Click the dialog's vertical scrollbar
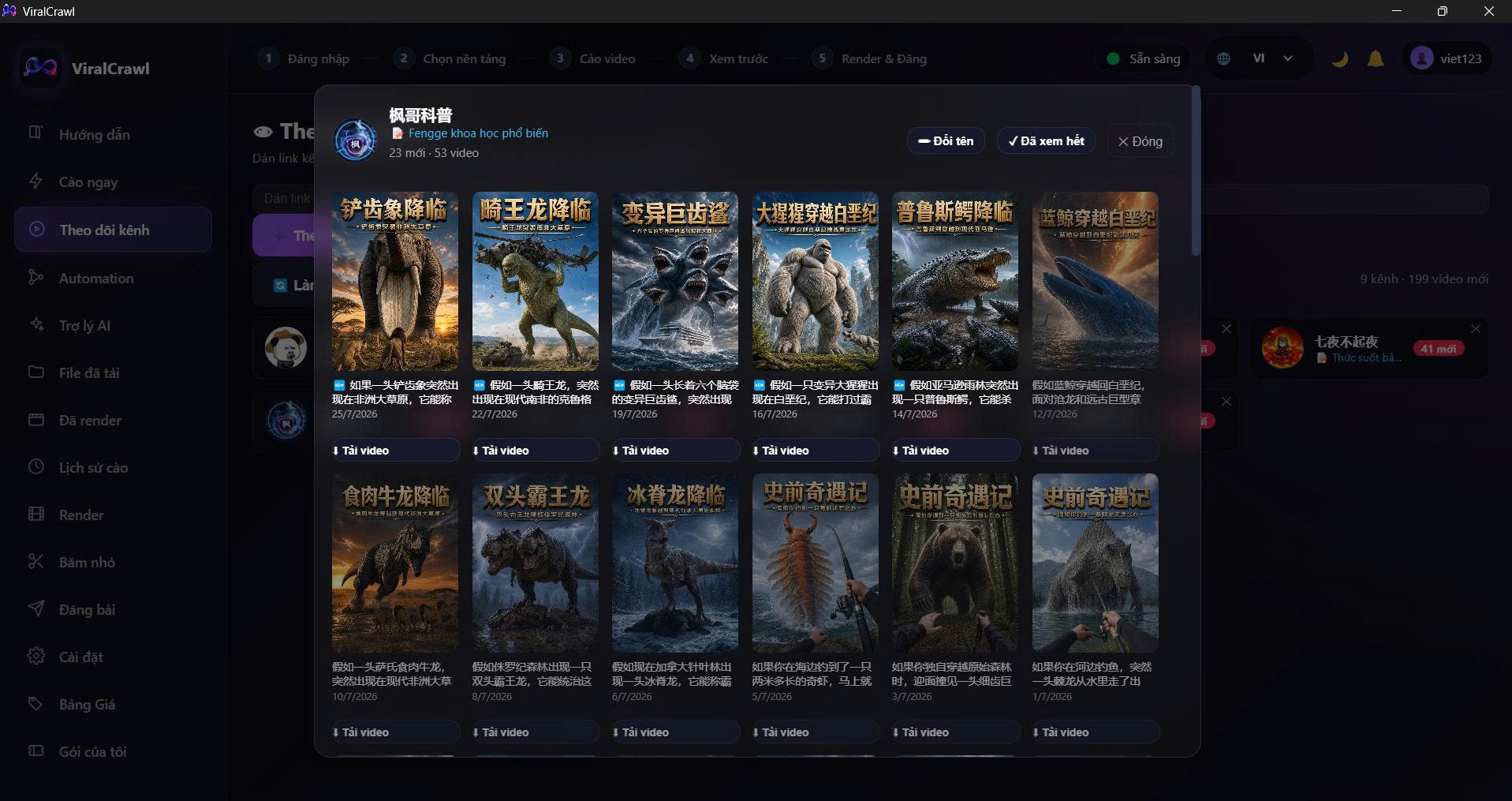Screen dimensions: 1512x801 1196,170
